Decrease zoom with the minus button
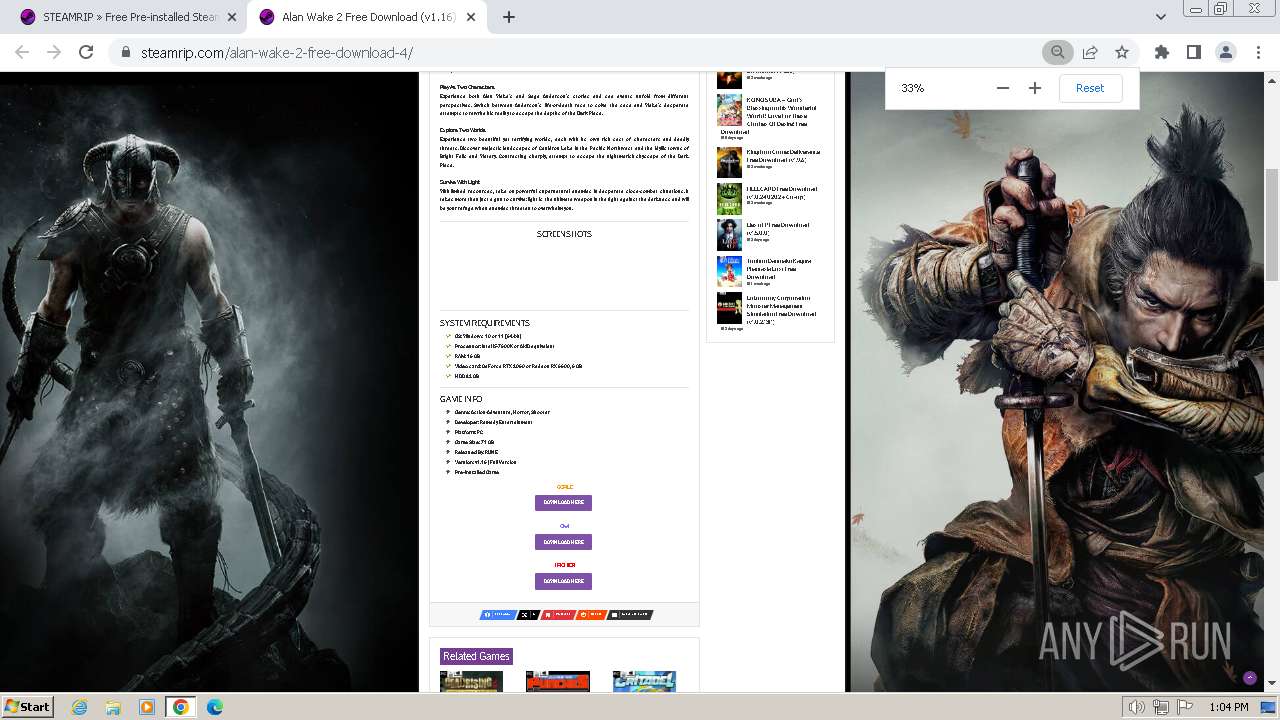Viewport: 1280px width, 720px height. [1003, 88]
